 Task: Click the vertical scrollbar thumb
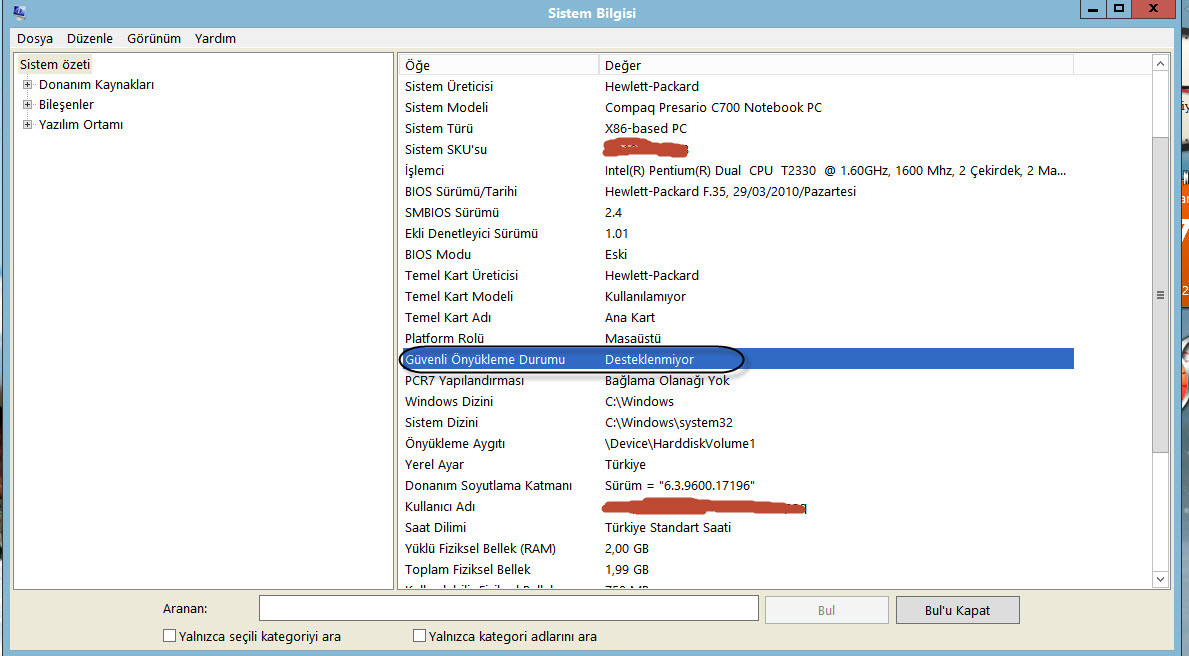[1160, 295]
